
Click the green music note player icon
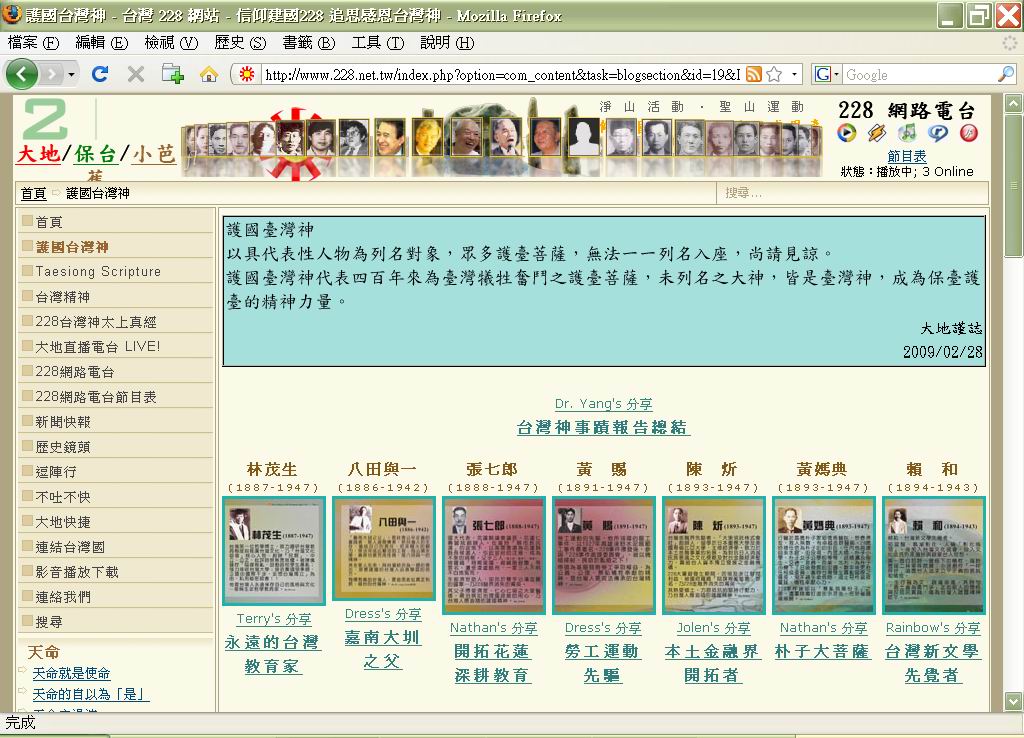coord(907,133)
